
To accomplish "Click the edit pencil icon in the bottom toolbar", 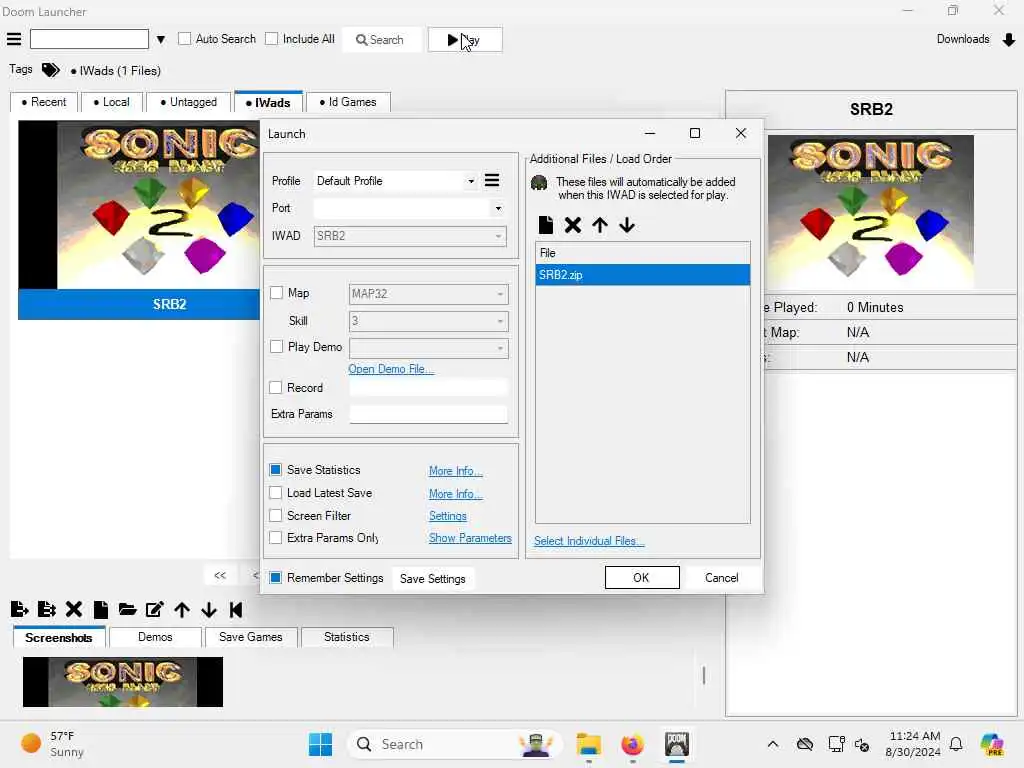I will pos(155,609).
